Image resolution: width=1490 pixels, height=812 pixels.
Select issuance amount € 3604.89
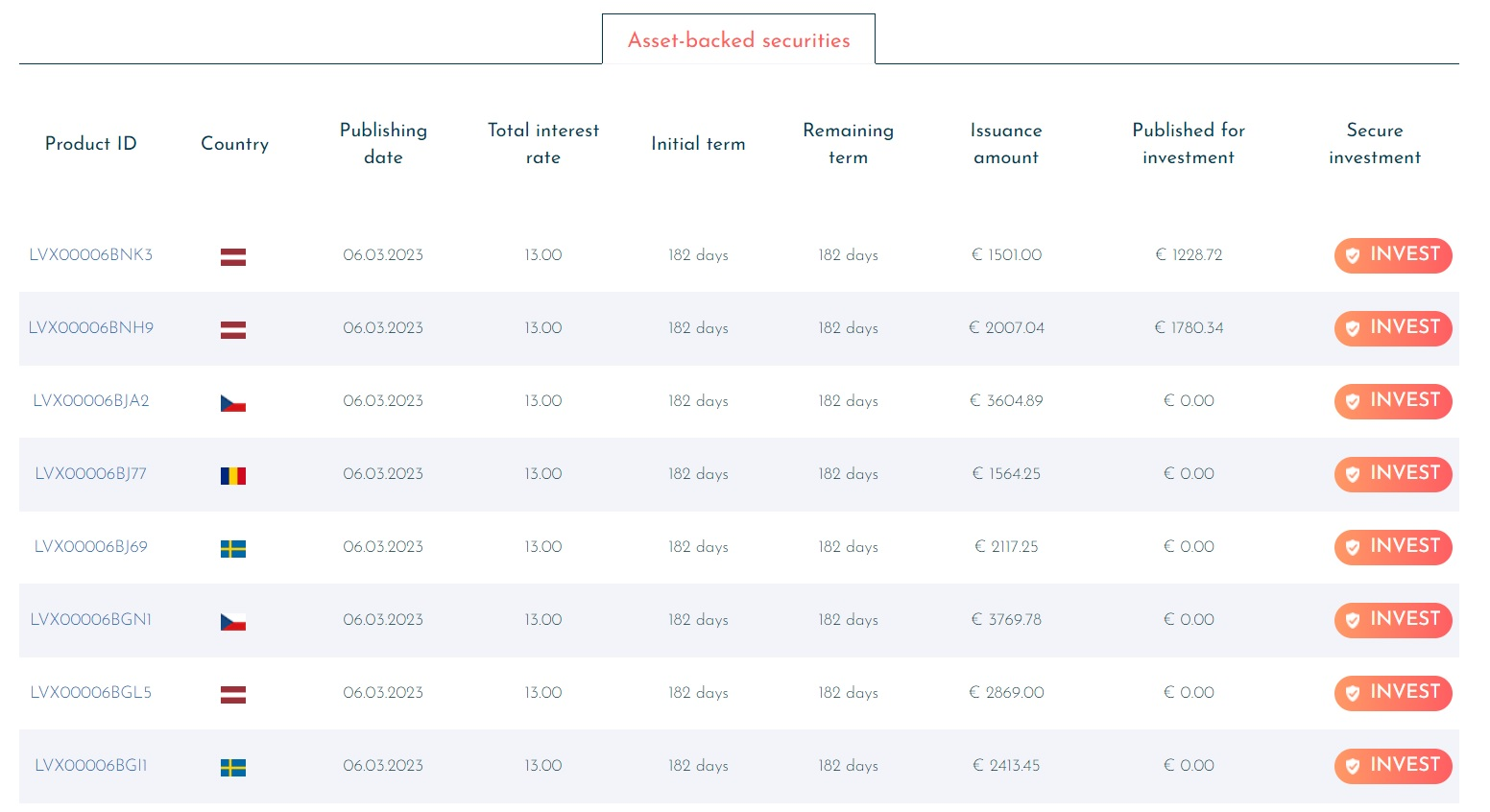pyautogui.click(x=1006, y=401)
